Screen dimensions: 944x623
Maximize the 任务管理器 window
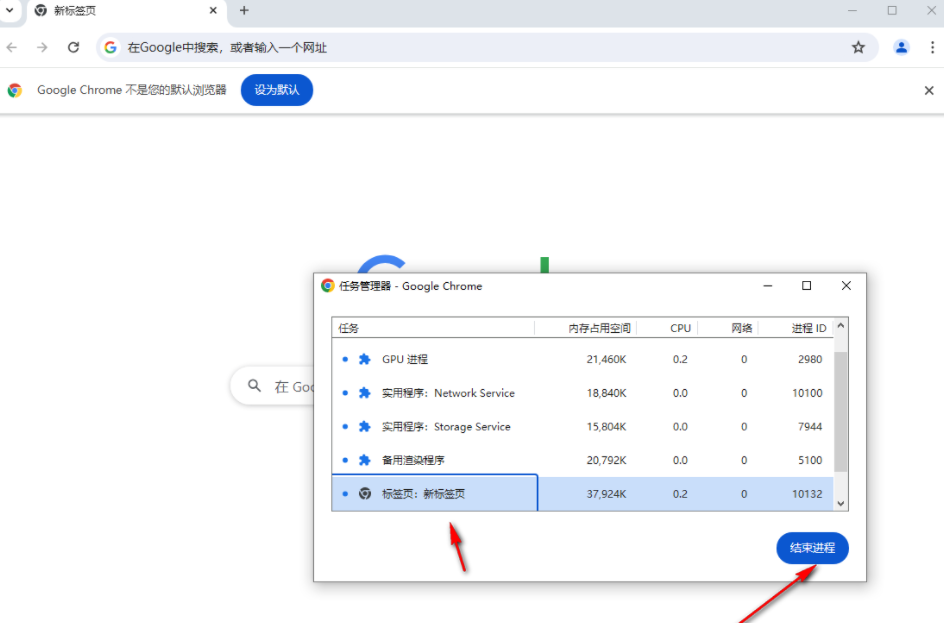coord(807,286)
